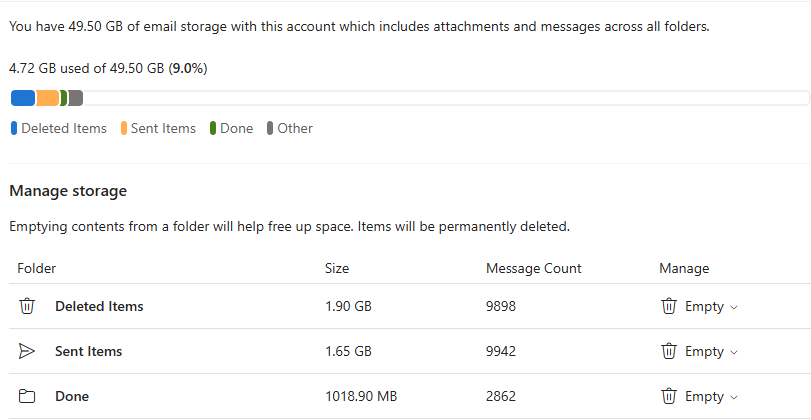This screenshot has width=811, height=420.
Task: Expand the Empty chevron for Deleted Items
Action: point(733,307)
